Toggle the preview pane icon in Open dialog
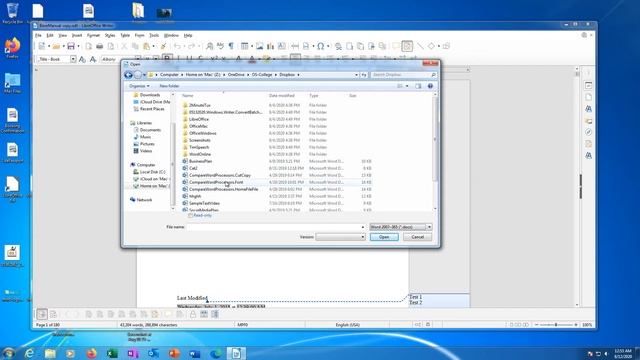 coord(418,86)
